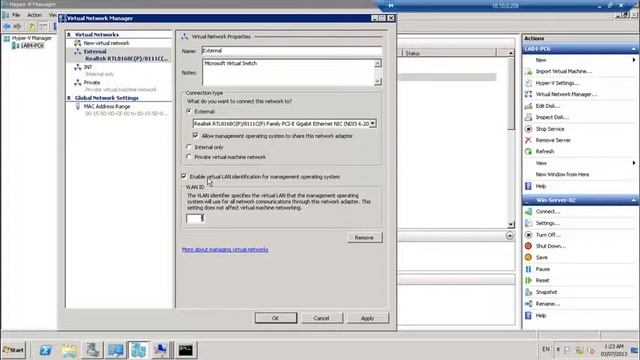Image resolution: width=640 pixels, height=360 pixels.
Task: Click the Connect icon for Win-Server-02
Action: tap(528, 211)
